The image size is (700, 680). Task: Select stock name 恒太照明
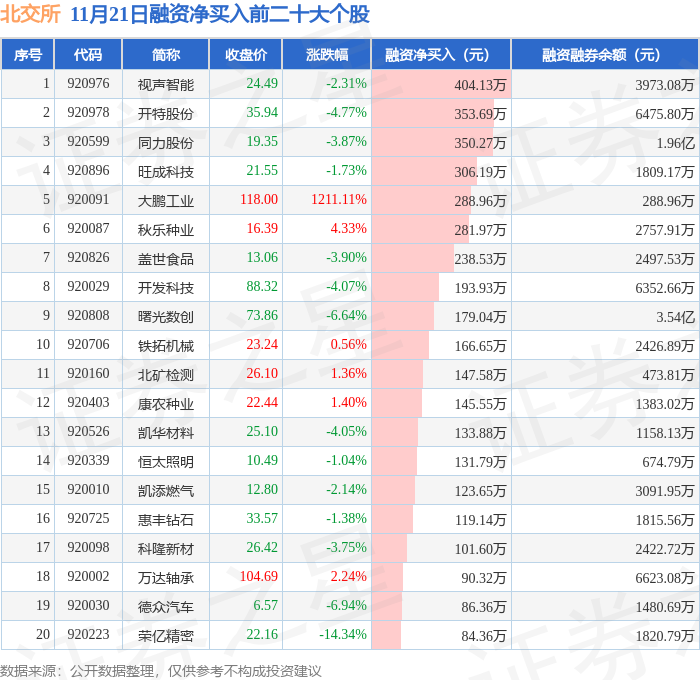[x=166, y=462]
